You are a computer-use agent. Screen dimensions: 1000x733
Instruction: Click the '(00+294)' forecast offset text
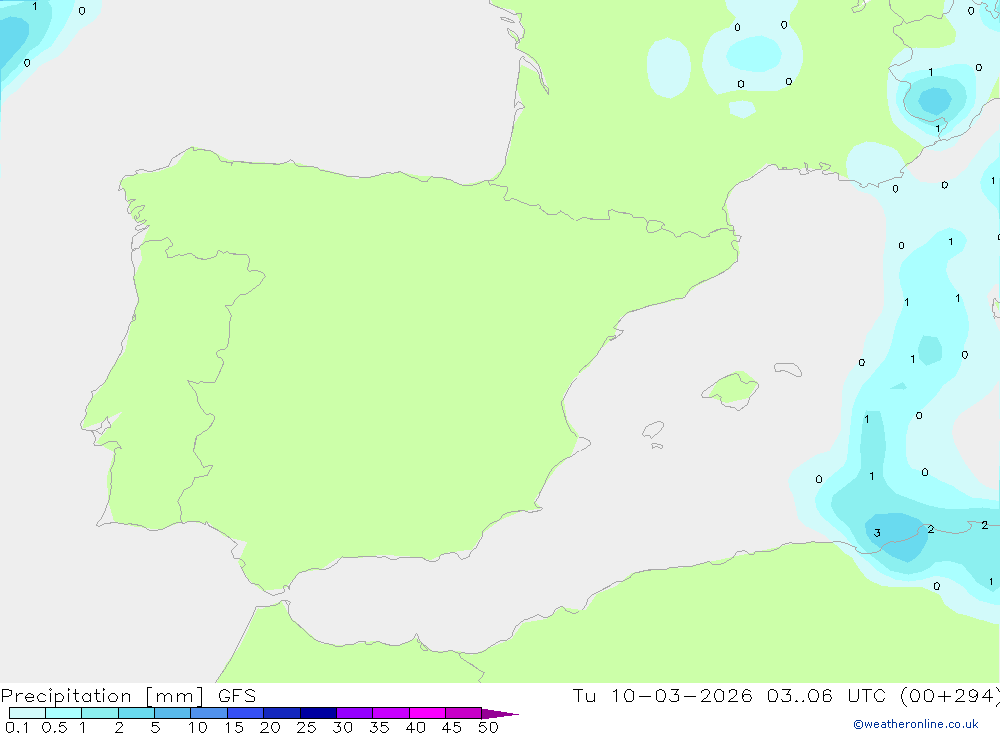tap(950, 696)
